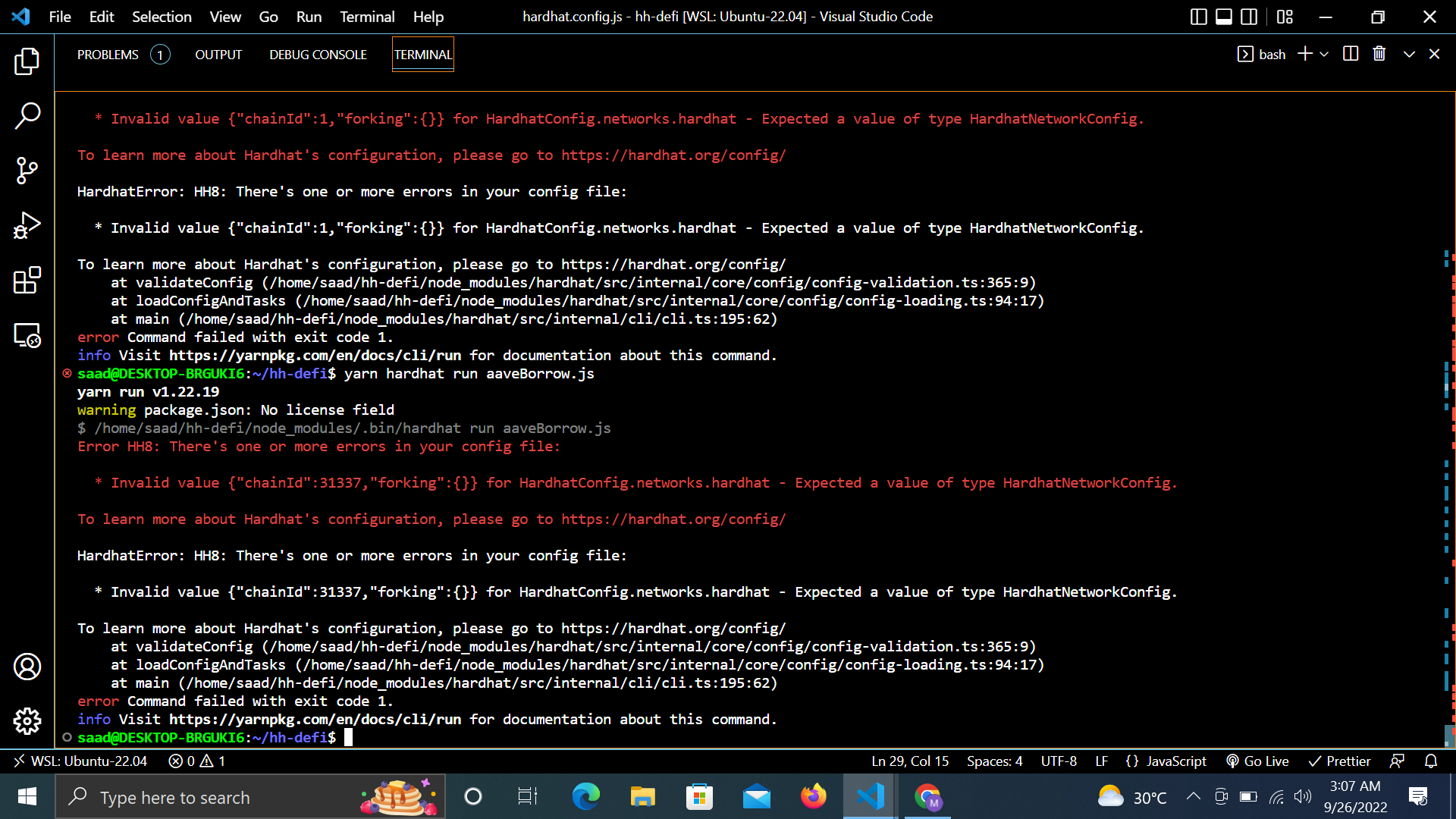1456x819 pixels.
Task: Open bash terminal profile selector
Action: [1262, 54]
